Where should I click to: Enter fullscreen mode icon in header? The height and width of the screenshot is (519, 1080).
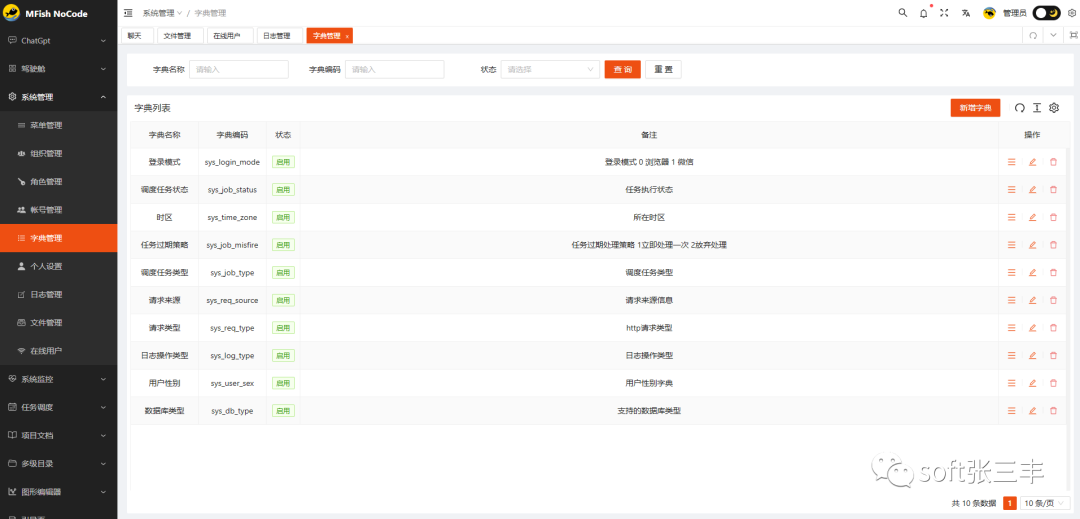pos(944,13)
